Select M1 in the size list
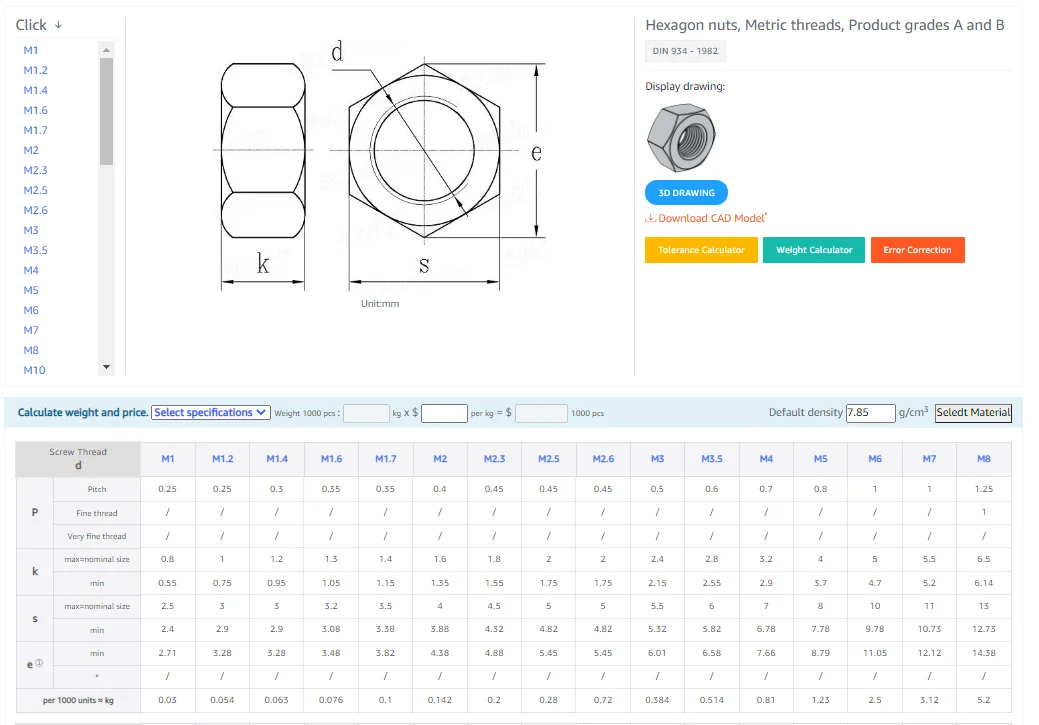 (31, 50)
